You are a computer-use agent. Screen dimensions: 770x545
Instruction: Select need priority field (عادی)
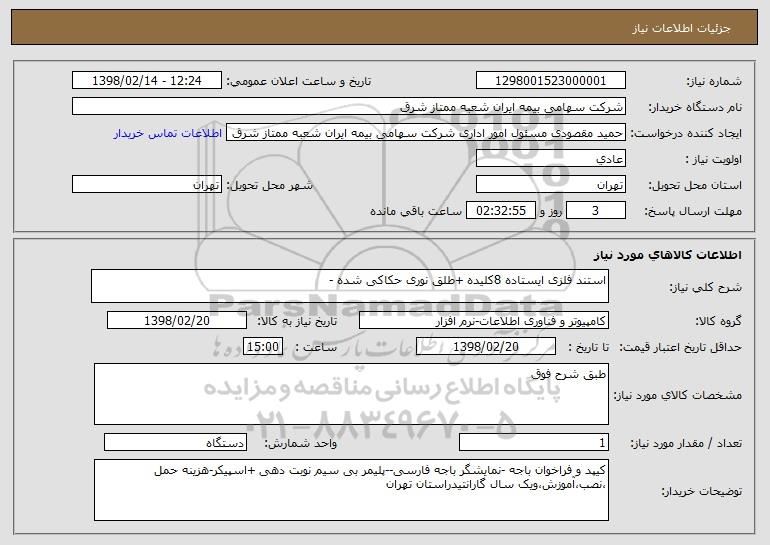(550, 159)
